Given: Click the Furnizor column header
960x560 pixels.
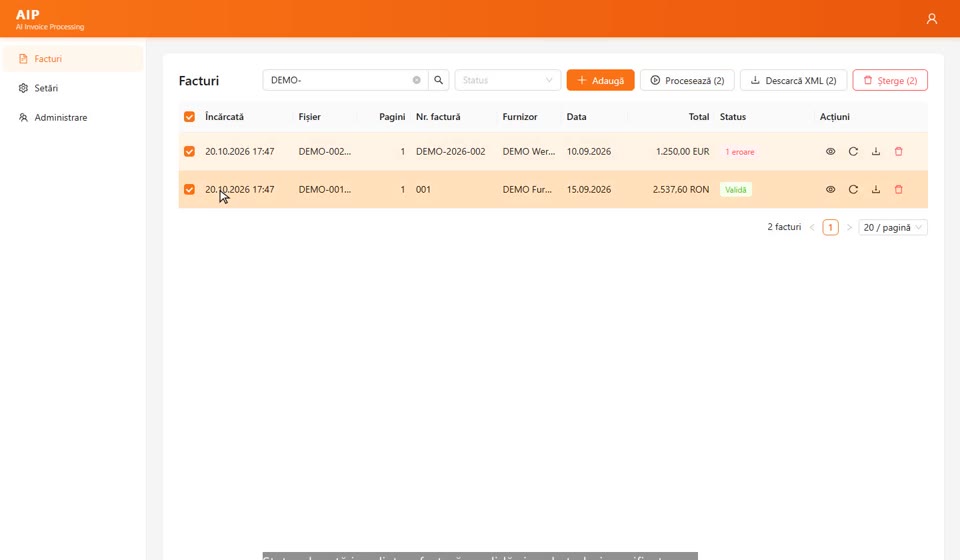Looking at the screenshot, I should click(520, 117).
